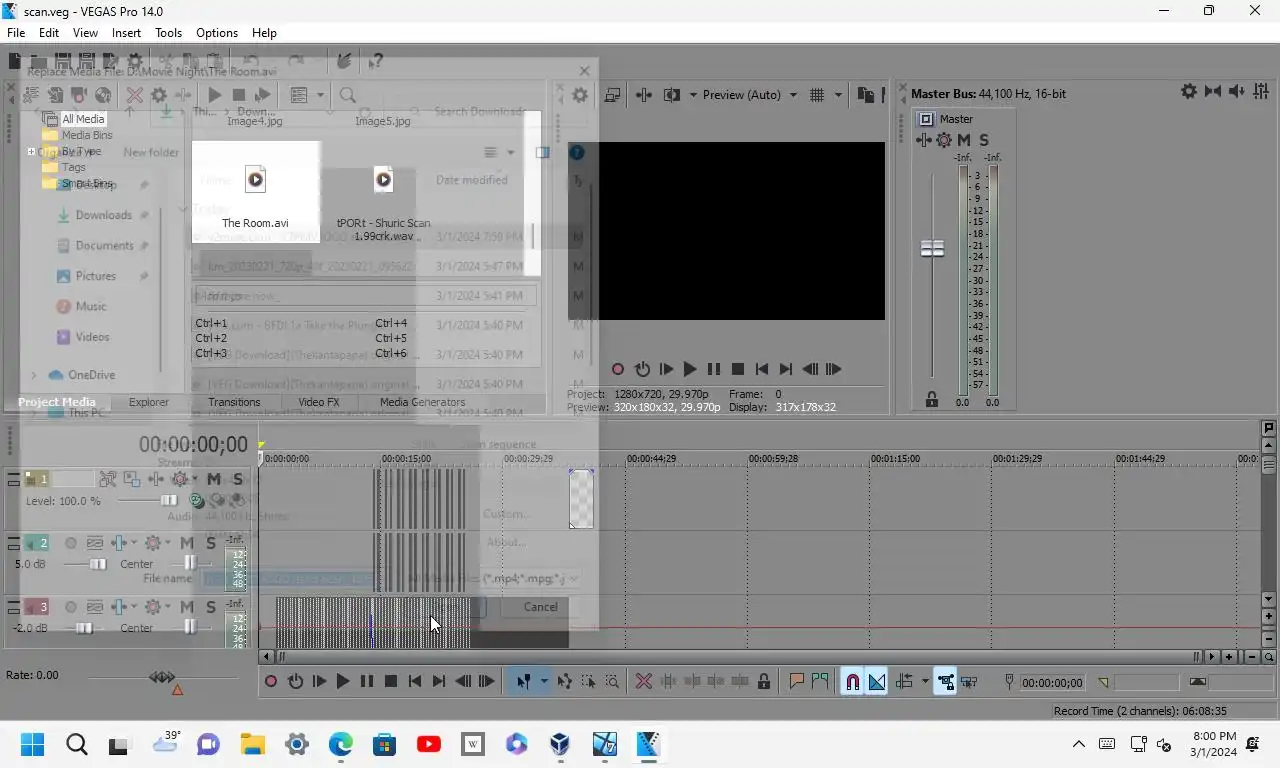
Task: Open Video Output FX in preview toolbar
Action: (644, 95)
